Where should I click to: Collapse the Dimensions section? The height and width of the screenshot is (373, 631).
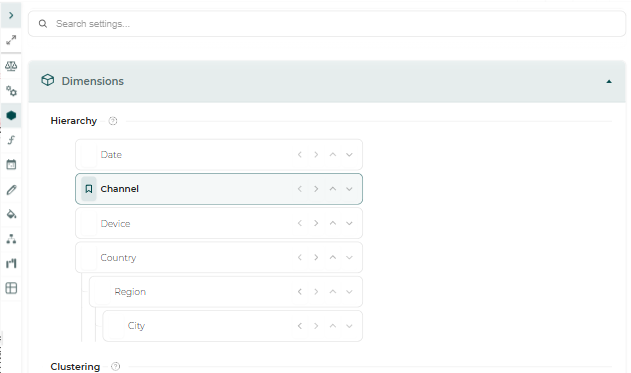pos(609,82)
